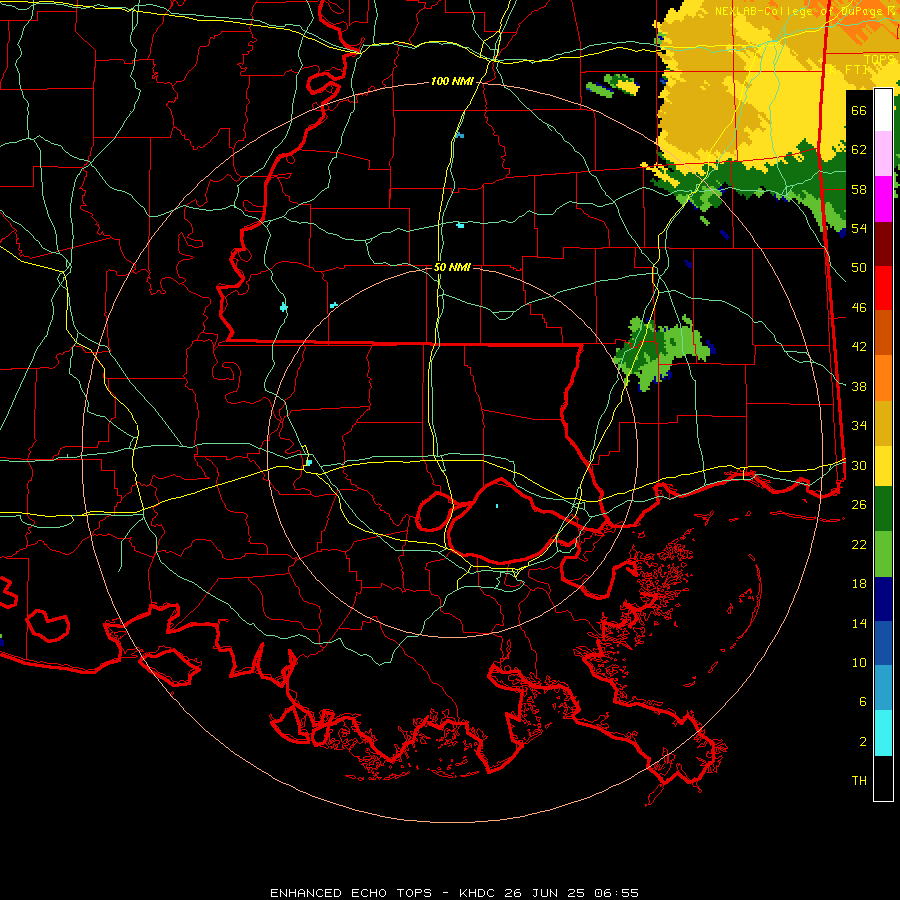The height and width of the screenshot is (900, 900).
Task: Click the legend value 50
Action: click(859, 268)
